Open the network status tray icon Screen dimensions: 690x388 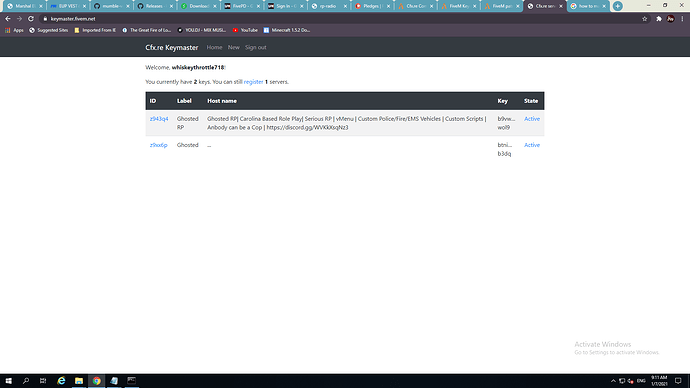click(x=622, y=381)
